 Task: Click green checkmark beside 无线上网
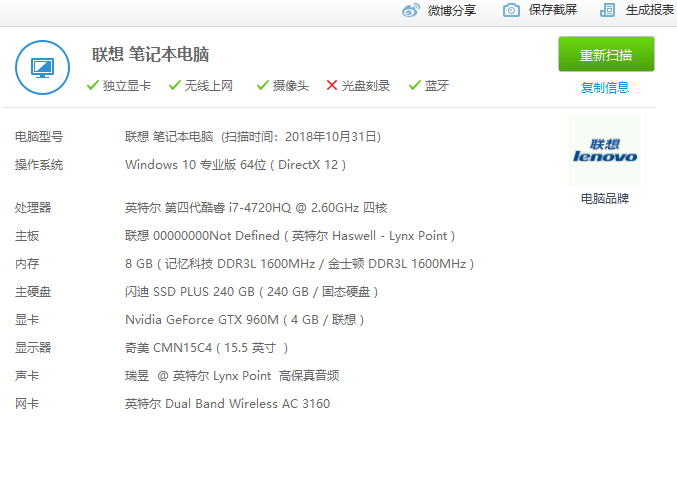click(175, 85)
